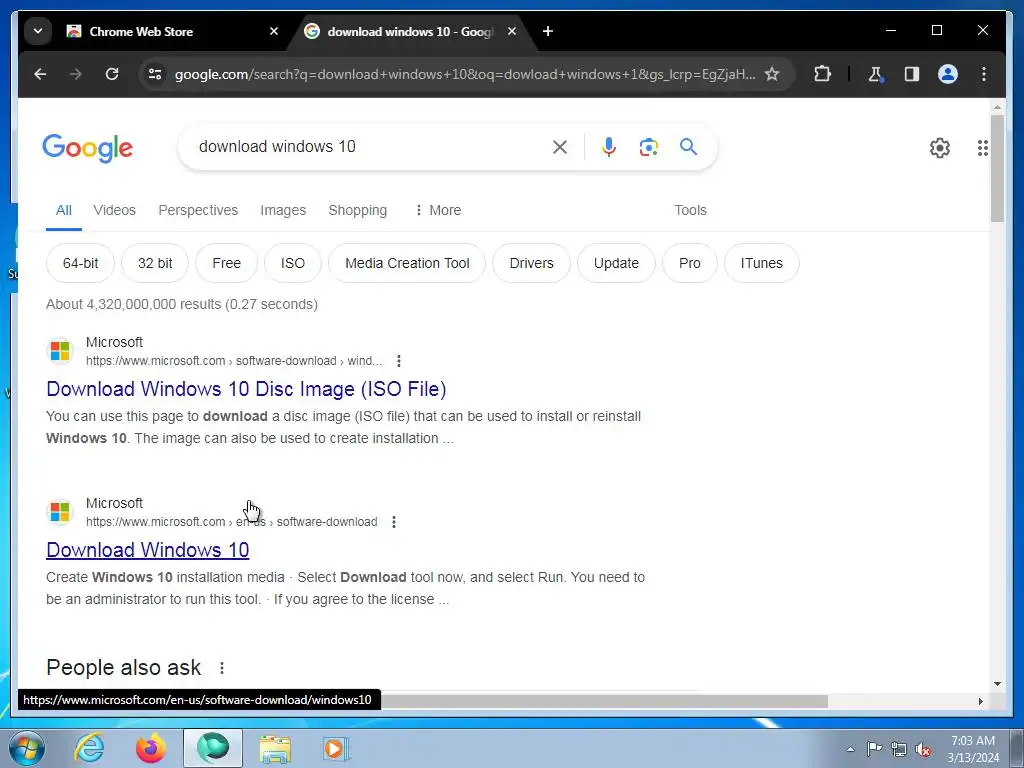Open the Google apps grid

[982, 148]
